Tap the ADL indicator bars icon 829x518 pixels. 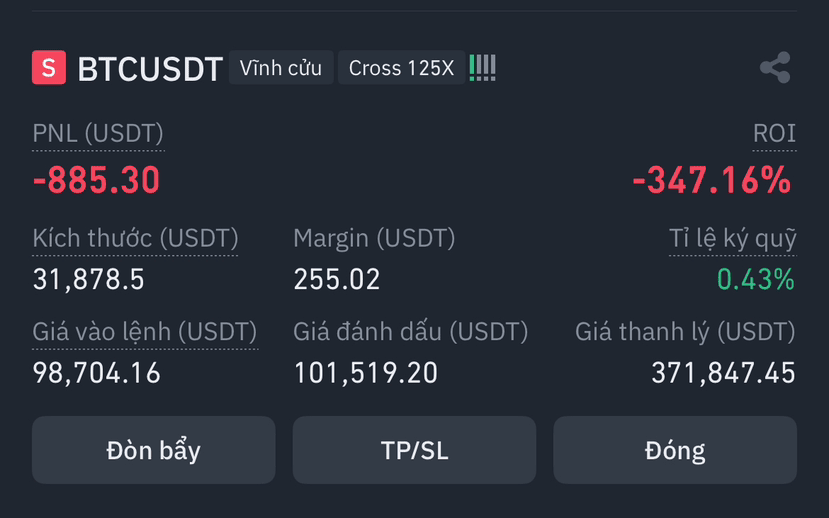click(x=482, y=68)
